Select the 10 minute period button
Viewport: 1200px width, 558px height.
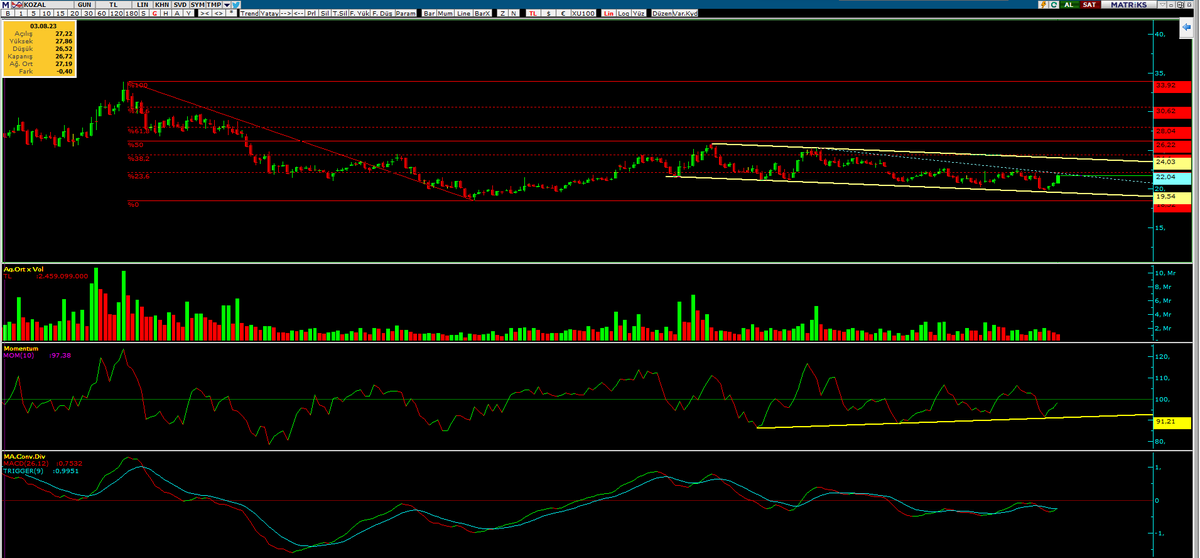click(x=46, y=13)
